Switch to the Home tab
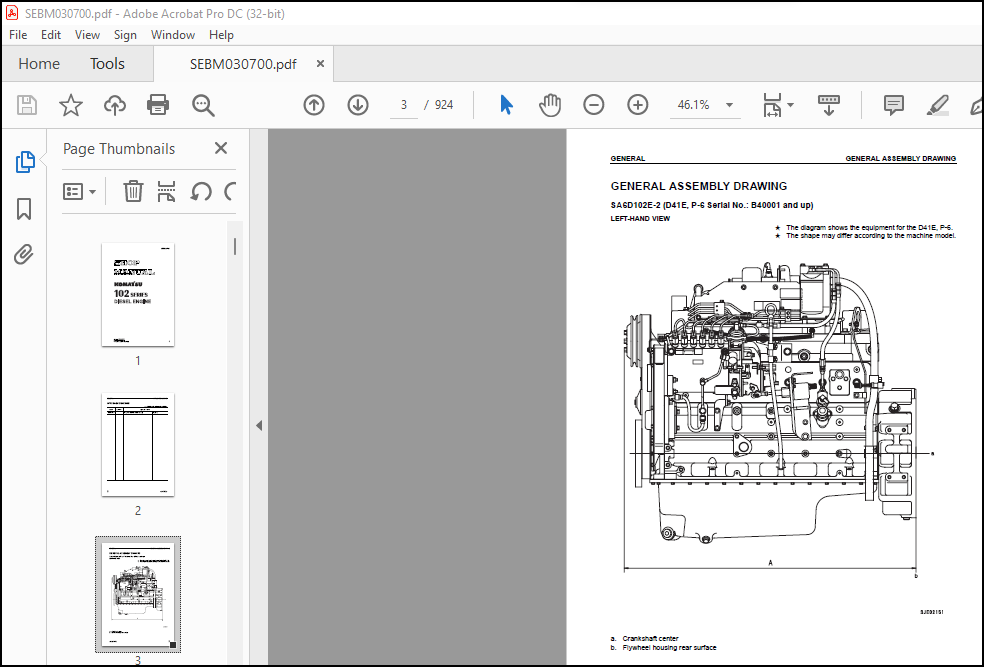 point(39,64)
